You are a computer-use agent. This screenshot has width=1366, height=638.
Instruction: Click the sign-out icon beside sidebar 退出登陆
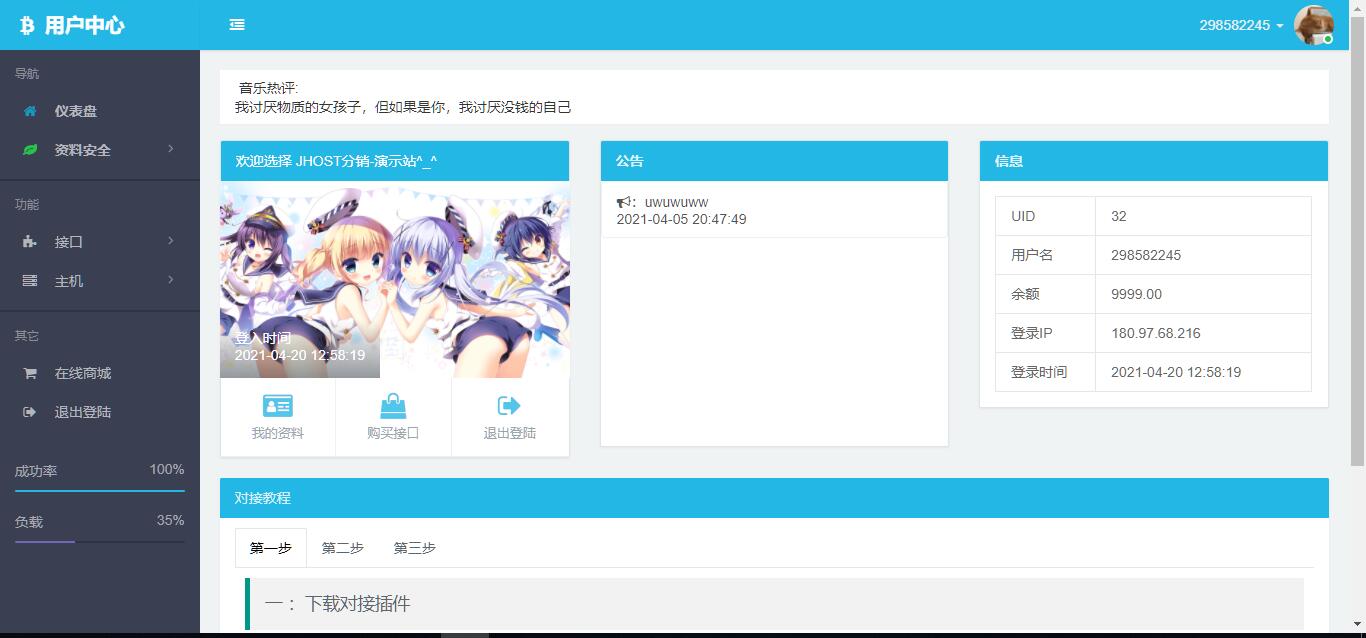[x=30, y=412]
